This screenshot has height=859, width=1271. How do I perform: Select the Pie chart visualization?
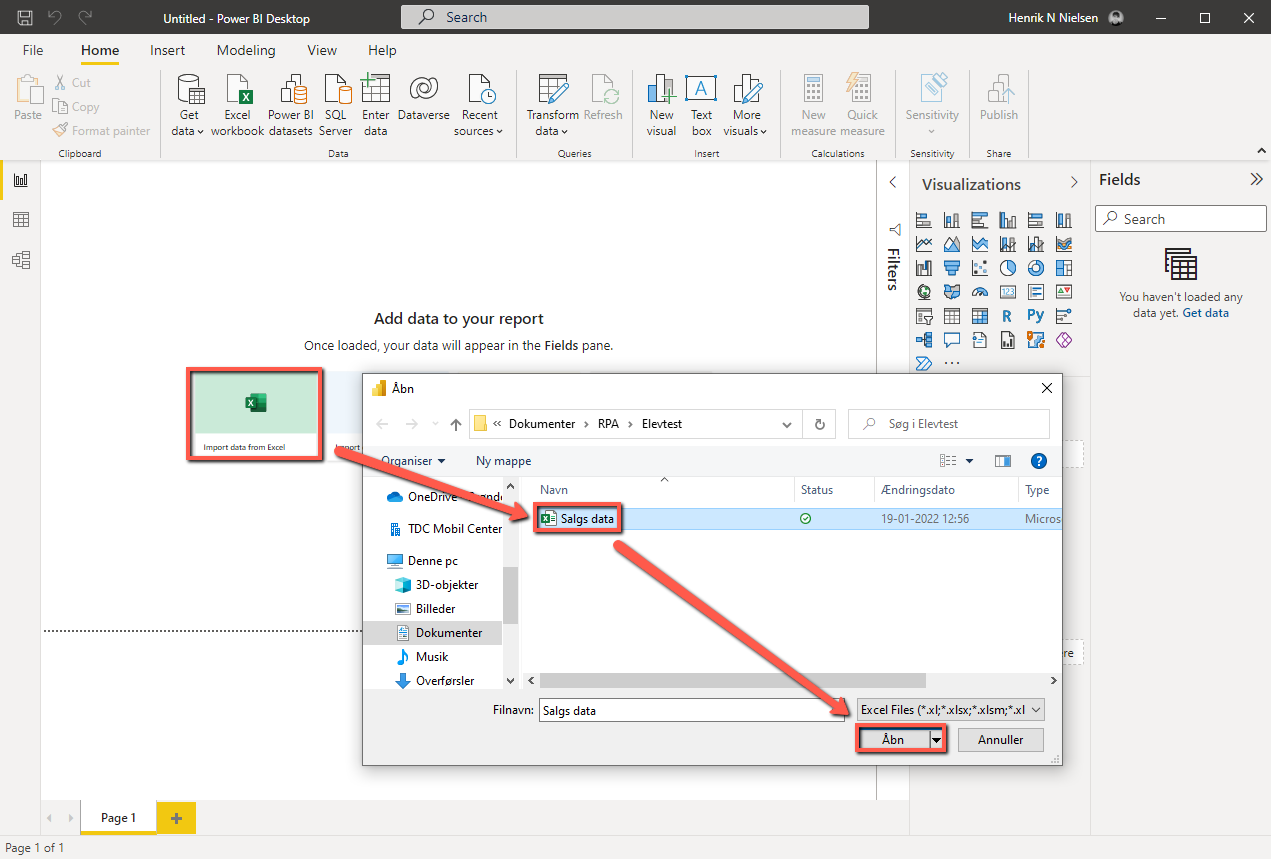(1008, 268)
